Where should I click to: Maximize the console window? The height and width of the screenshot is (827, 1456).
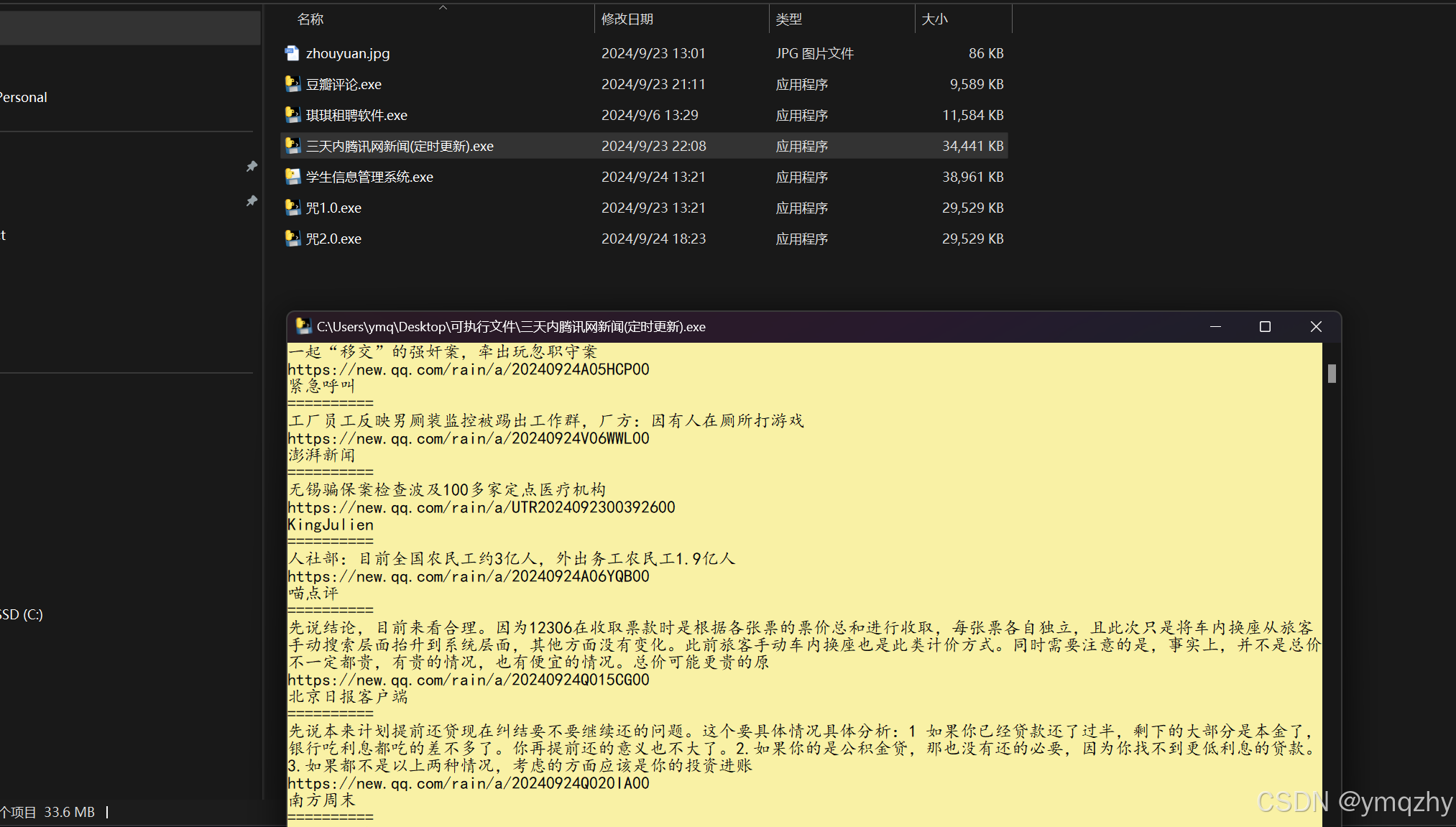pos(1265,326)
